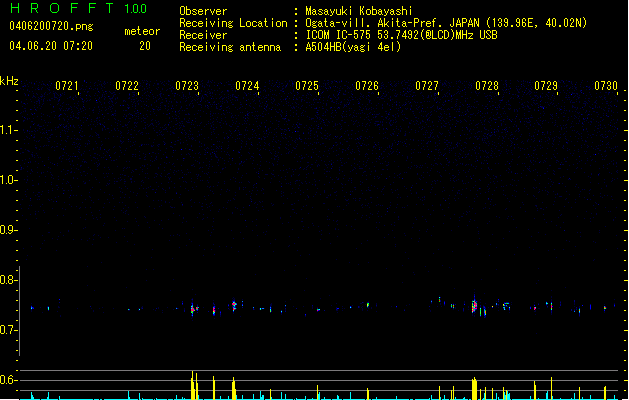This screenshot has height=400, width=629.
Task: Click the strong meteor echo just after 0723
Action: [x=193, y=309]
